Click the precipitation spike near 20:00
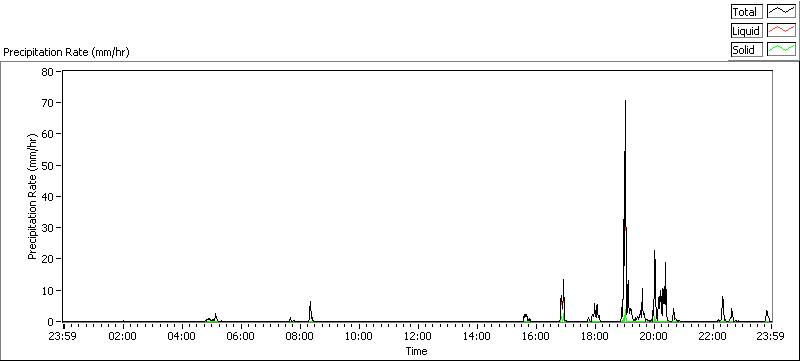 pyautogui.click(x=655, y=251)
